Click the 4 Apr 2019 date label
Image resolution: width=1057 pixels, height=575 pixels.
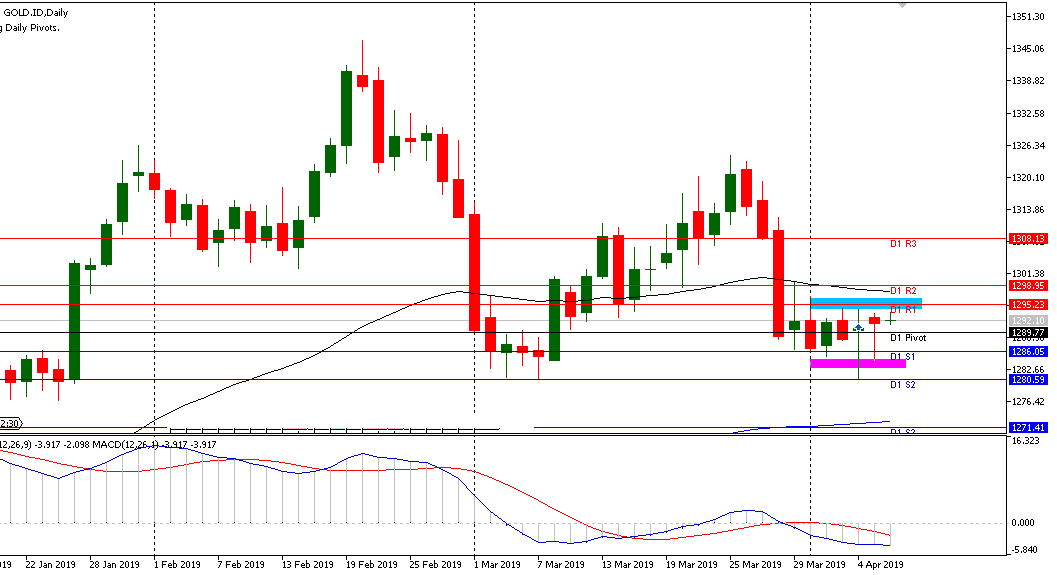pyautogui.click(x=880, y=565)
